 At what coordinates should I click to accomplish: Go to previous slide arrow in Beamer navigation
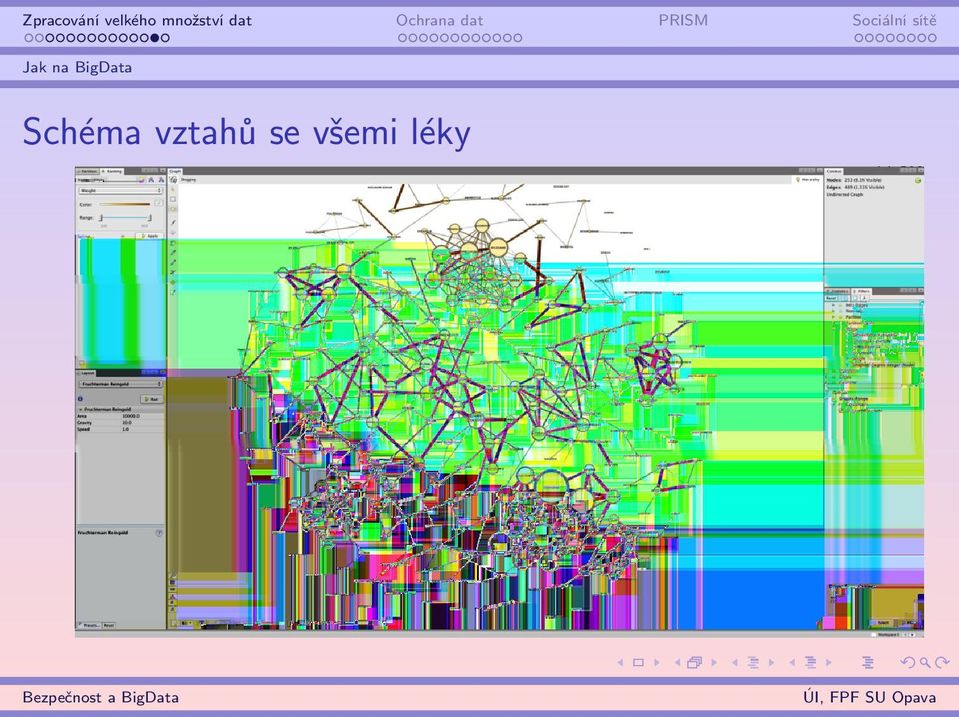point(620,663)
